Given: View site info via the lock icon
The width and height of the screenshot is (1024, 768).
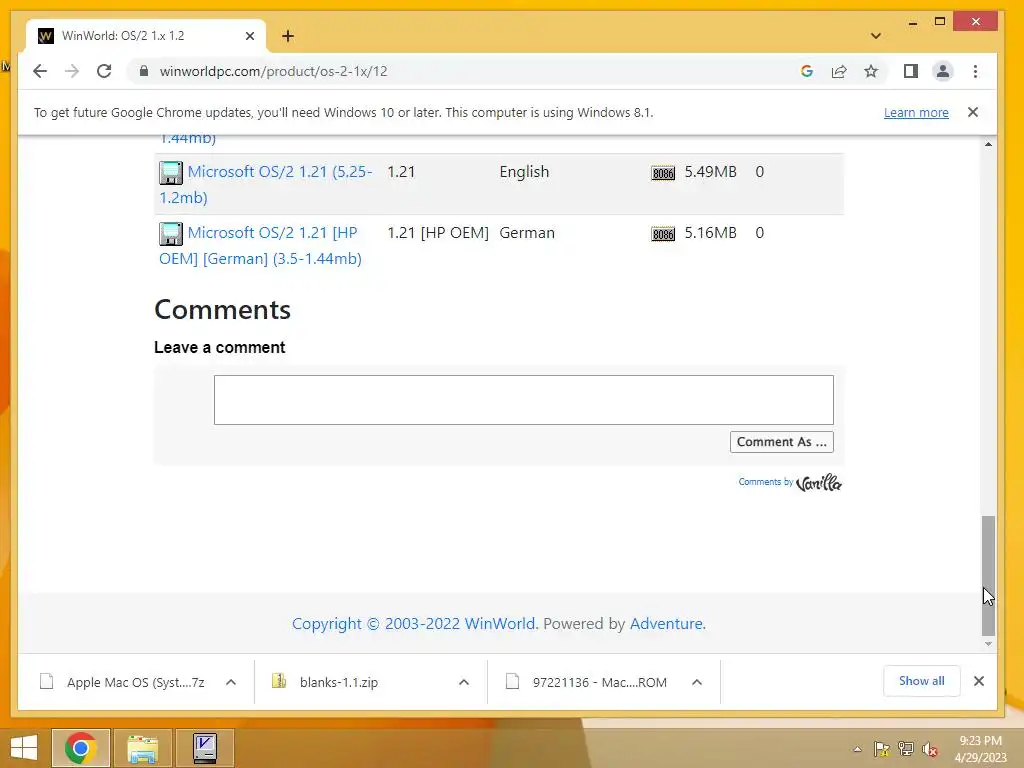Looking at the screenshot, I should click(144, 71).
